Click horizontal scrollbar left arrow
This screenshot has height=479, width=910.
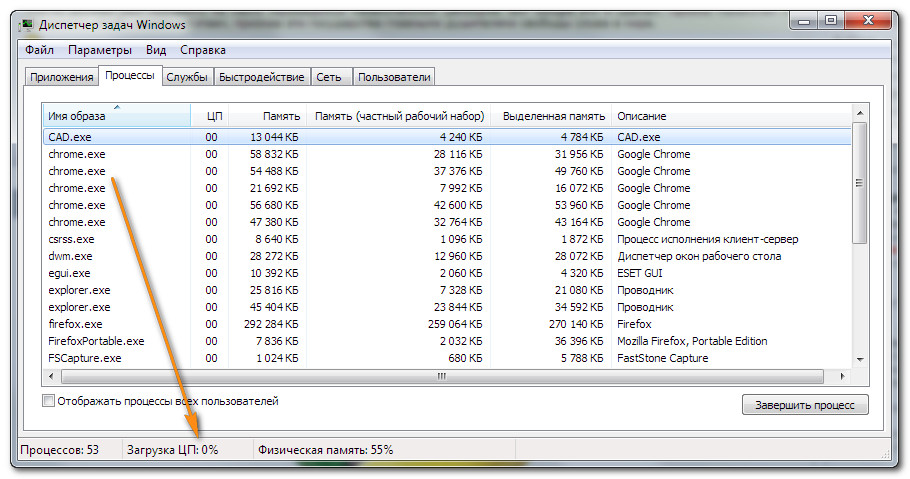point(51,376)
